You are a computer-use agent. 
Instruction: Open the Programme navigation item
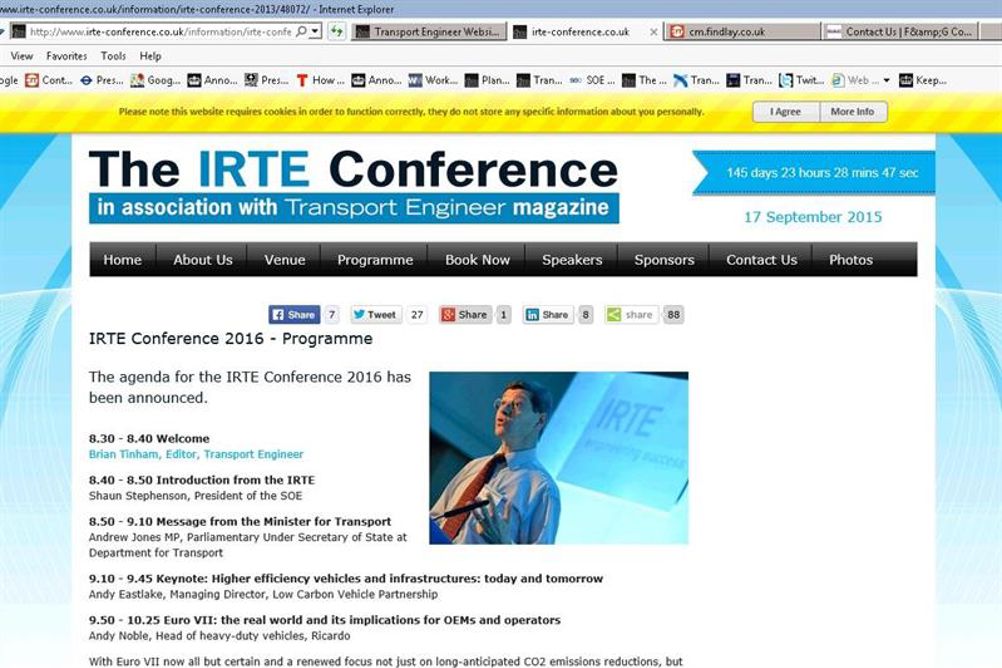[375, 260]
